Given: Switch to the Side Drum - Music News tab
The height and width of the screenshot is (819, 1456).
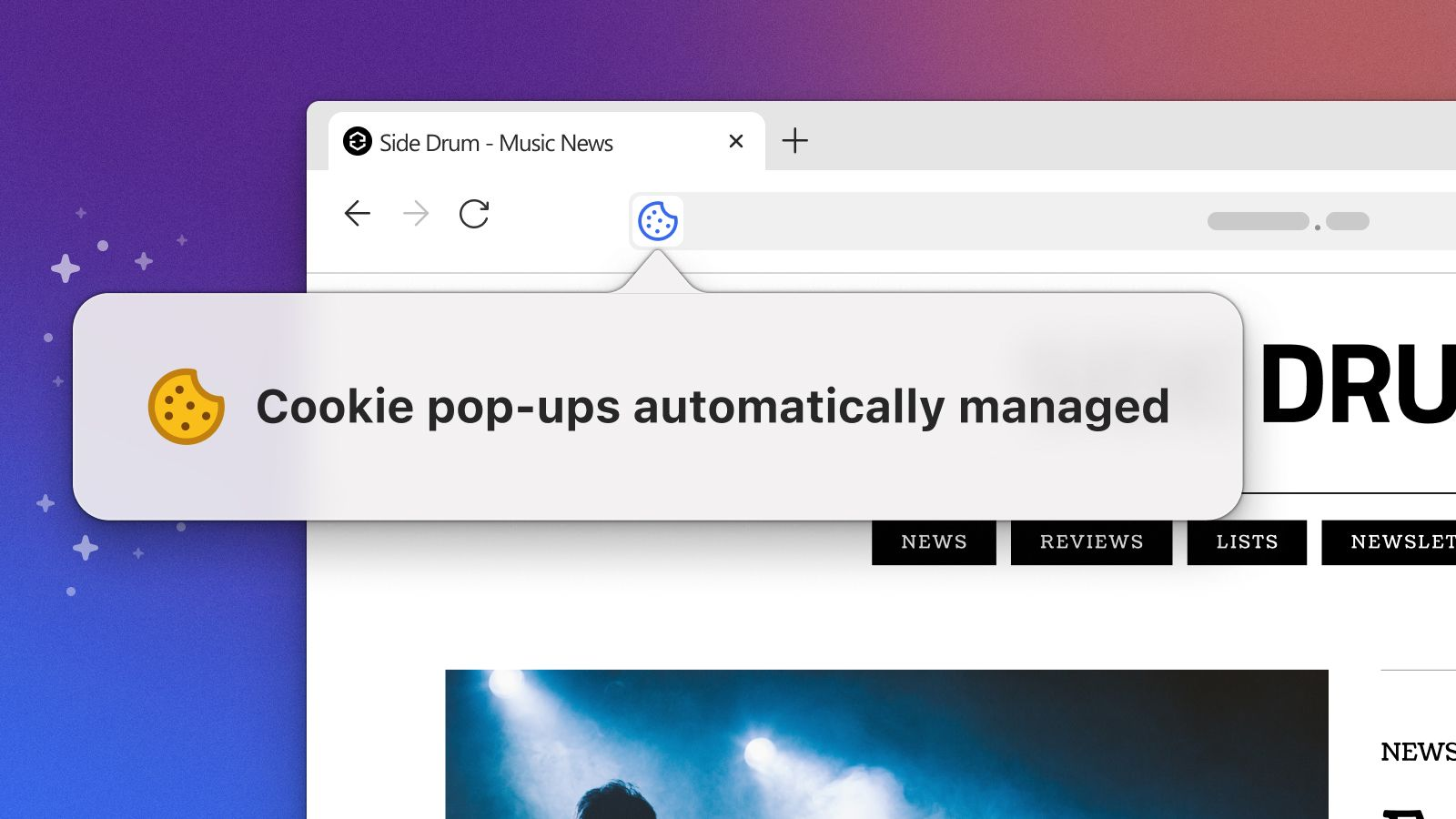Looking at the screenshot, I should pyautogui.click(x=510, y=143).
